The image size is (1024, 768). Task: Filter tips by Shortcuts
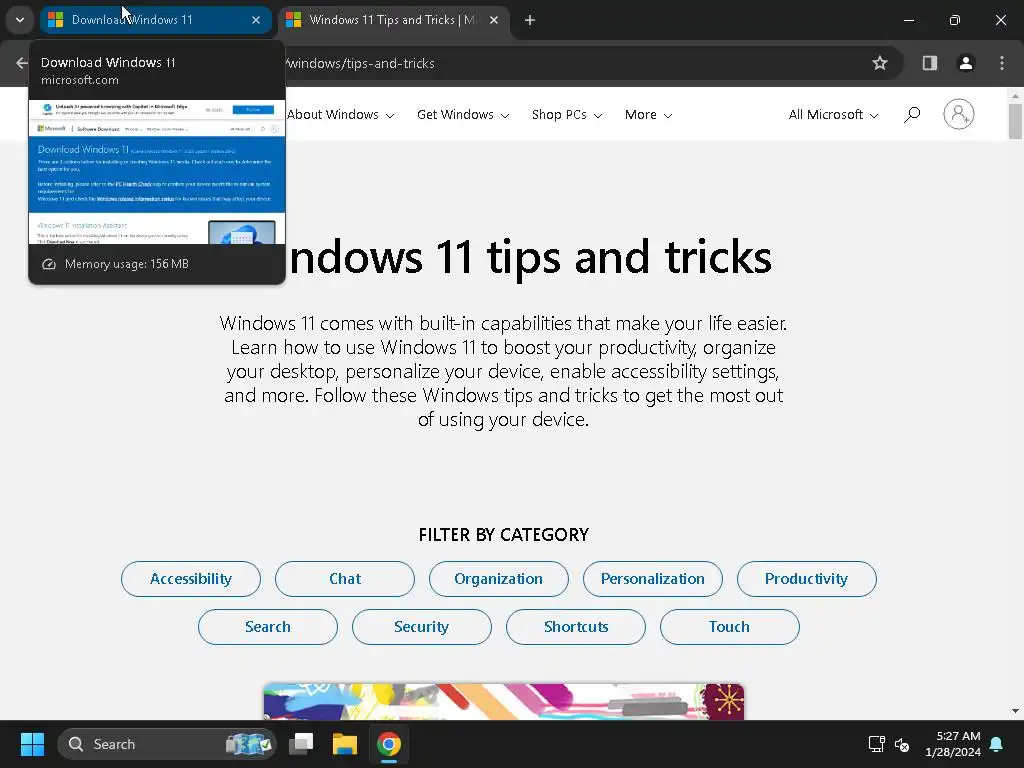pos(576,627)
